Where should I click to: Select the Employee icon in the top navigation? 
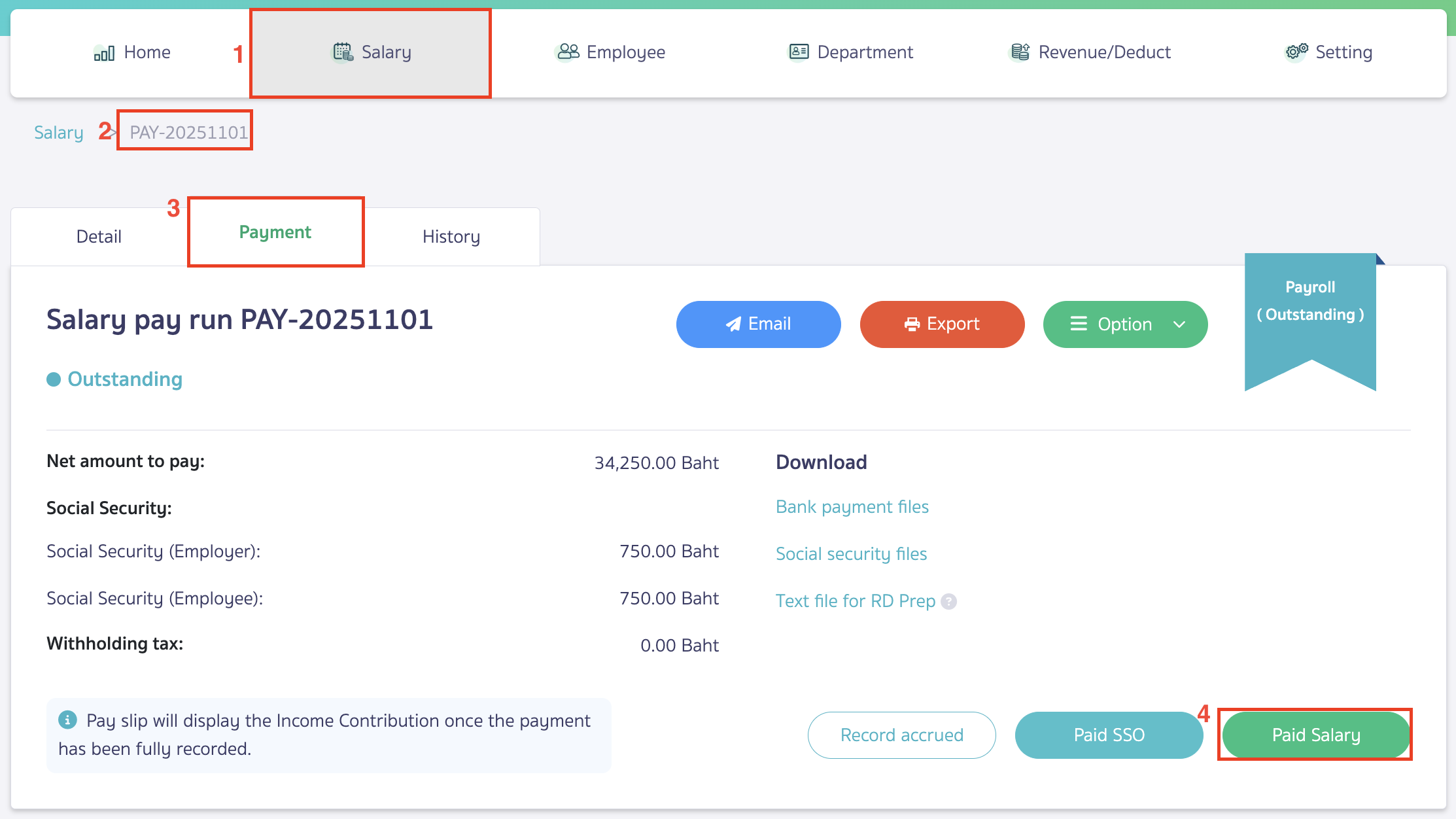[566, 52]
